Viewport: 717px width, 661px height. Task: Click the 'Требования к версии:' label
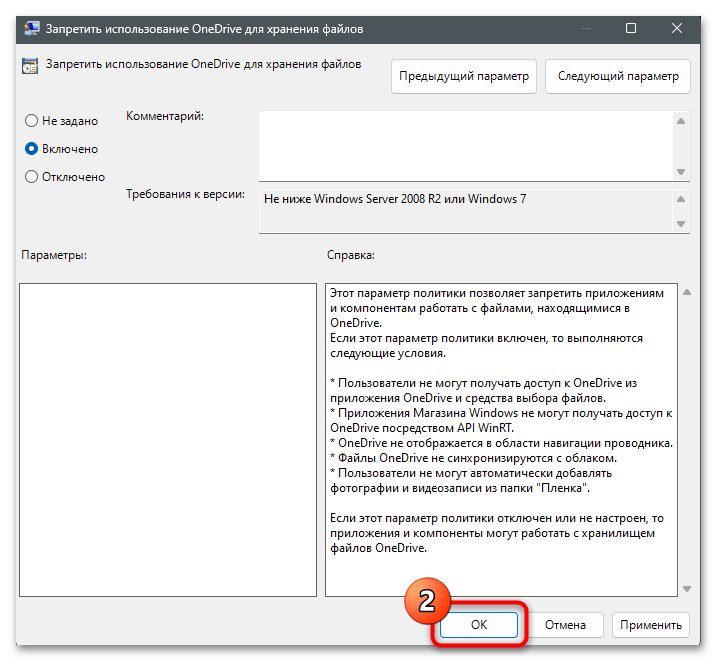(x=186, y=194)
